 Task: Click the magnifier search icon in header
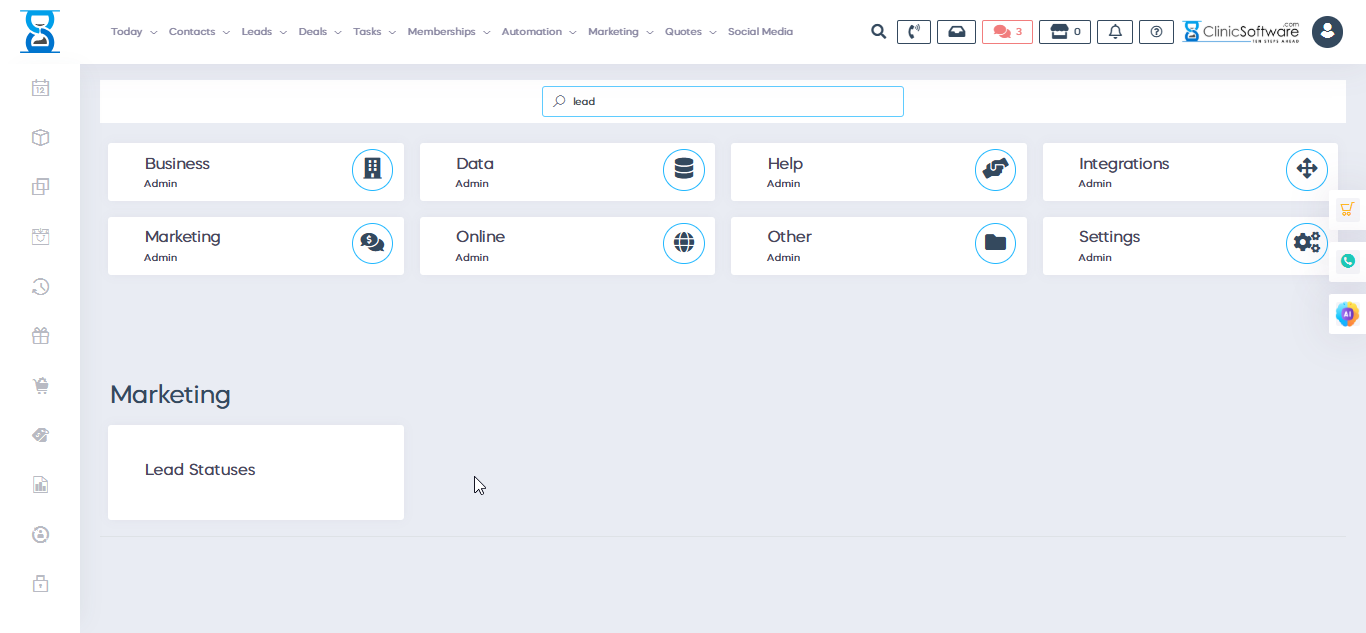(x=878, y=32)
